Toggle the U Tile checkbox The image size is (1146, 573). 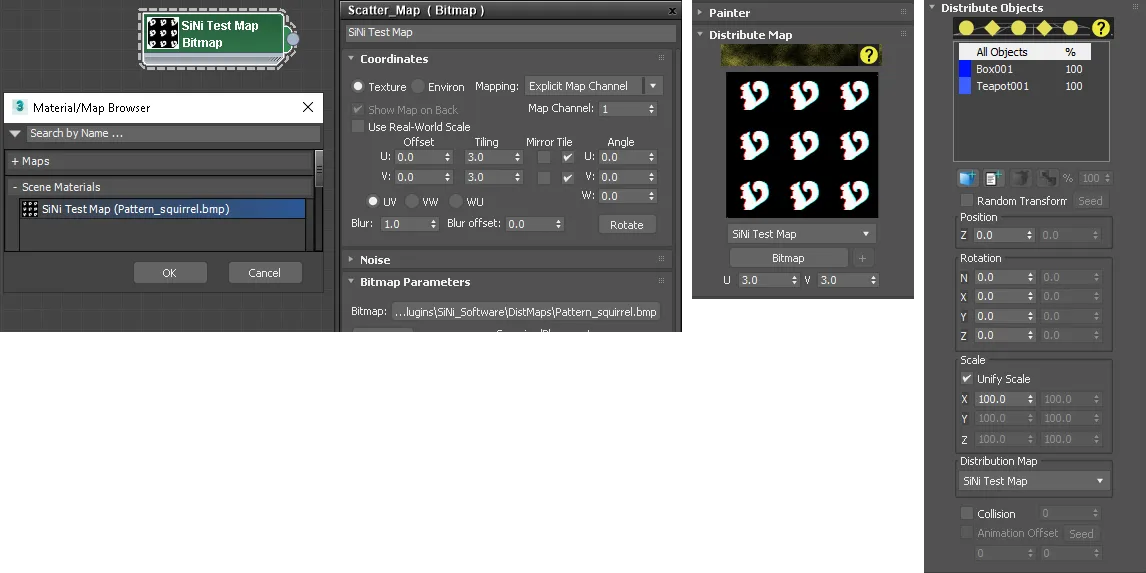click(x=567, y=157)
